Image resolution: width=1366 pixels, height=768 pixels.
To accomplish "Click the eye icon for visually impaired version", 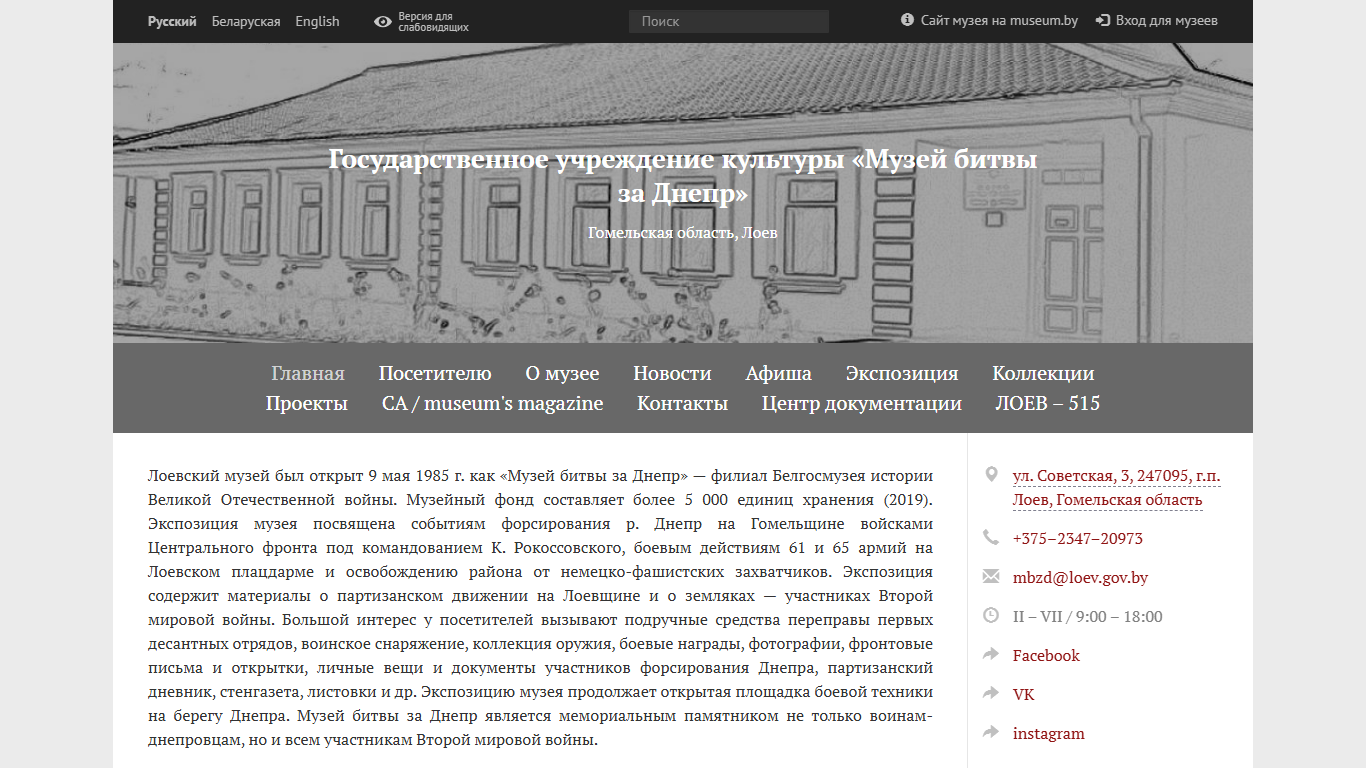I will (382, 21).
